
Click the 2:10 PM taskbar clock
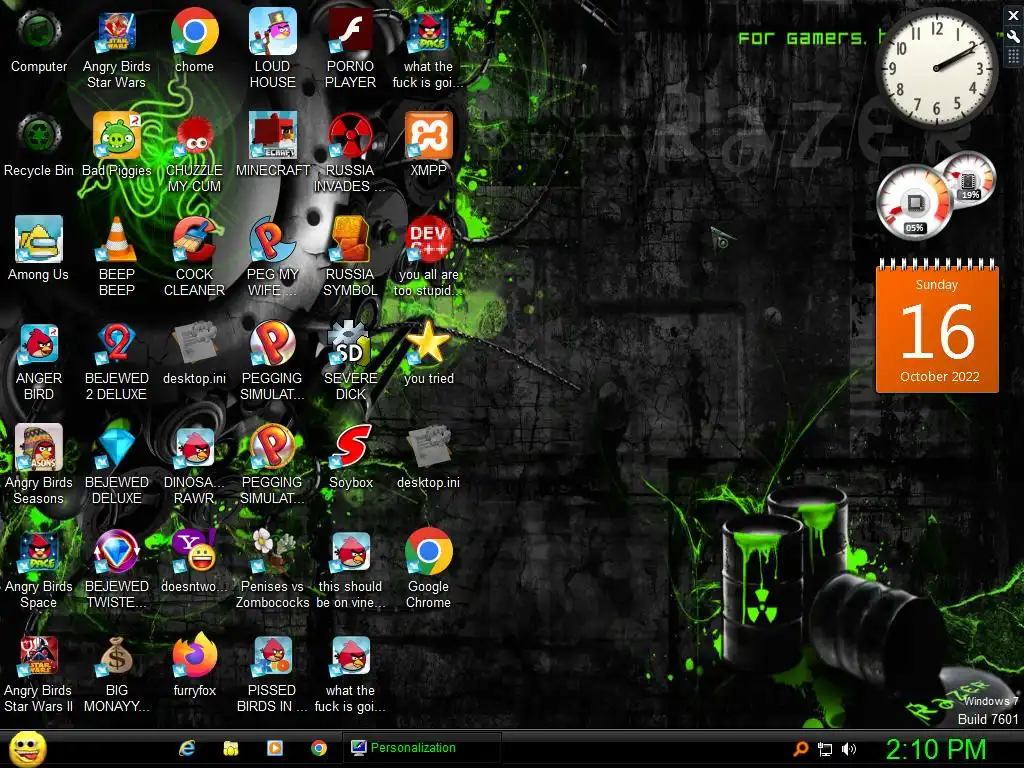click(936, 749)
